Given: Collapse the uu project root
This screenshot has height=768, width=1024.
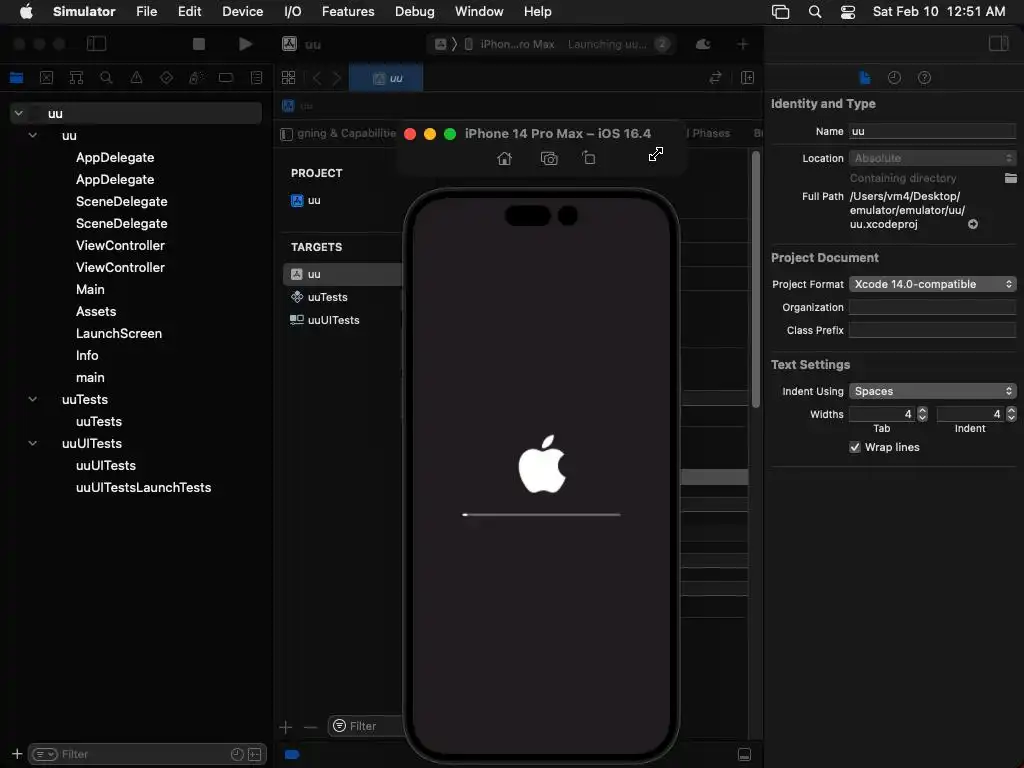Looking at the screenshot, I should pos(19,113).
